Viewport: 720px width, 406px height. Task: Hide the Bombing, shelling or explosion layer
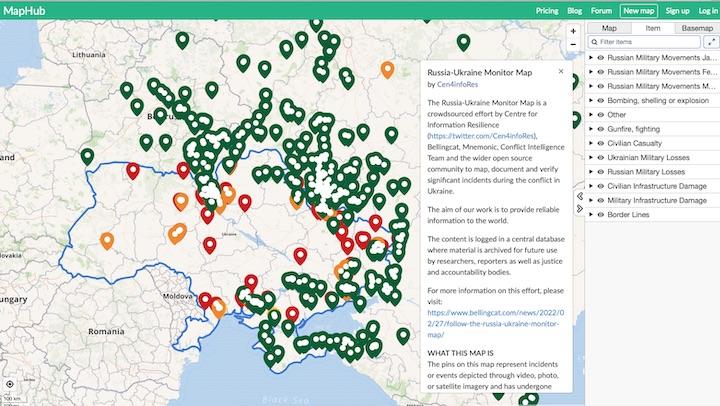[599, 101]
